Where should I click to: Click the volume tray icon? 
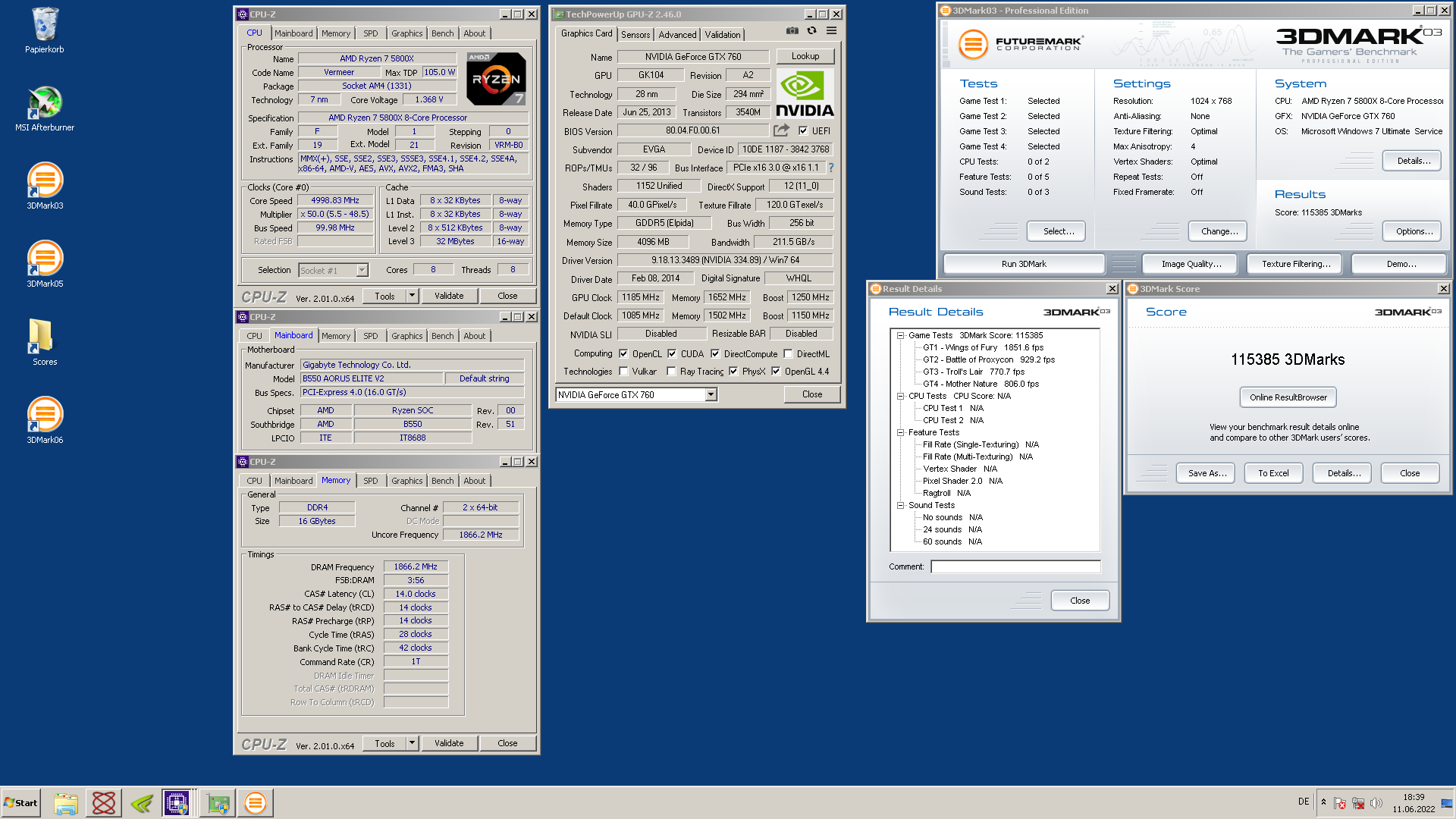[x=1376, y=803]
